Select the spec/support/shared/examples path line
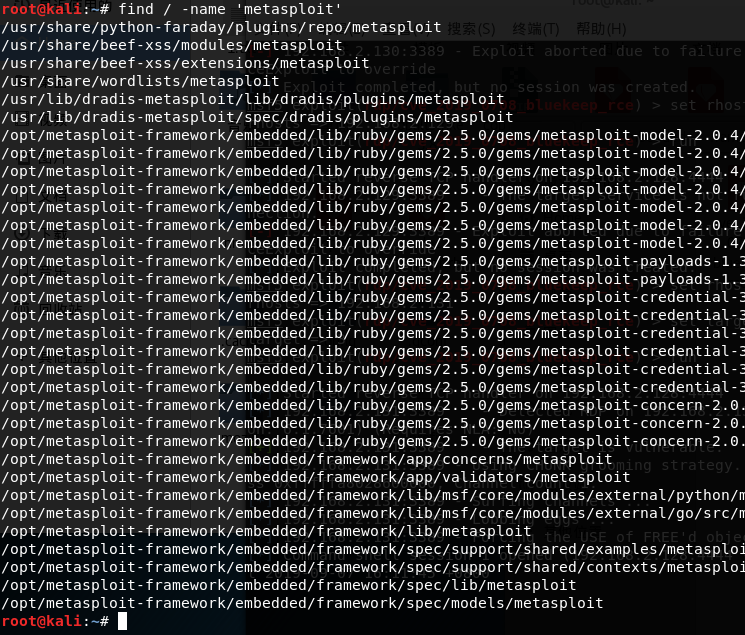The image size is (745, 635). tap(372, 550)
